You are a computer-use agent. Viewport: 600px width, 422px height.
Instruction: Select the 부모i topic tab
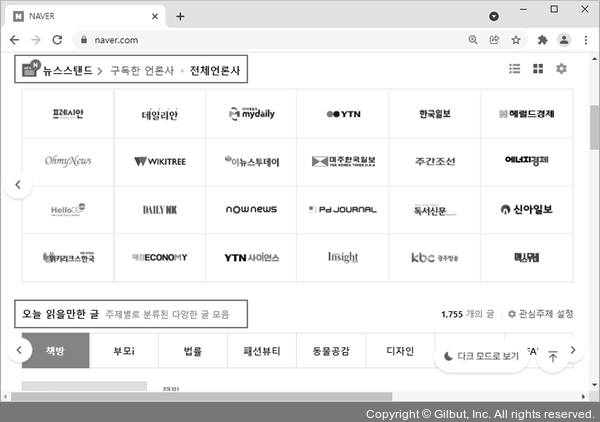124,350
